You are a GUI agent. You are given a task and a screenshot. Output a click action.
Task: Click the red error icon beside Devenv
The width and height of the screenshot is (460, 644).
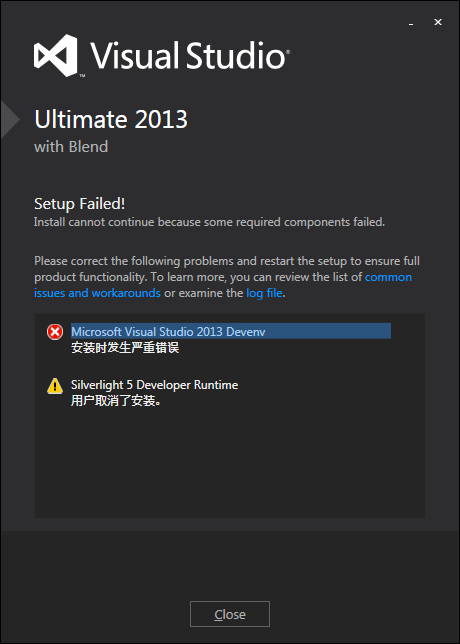tap(55, 331)
